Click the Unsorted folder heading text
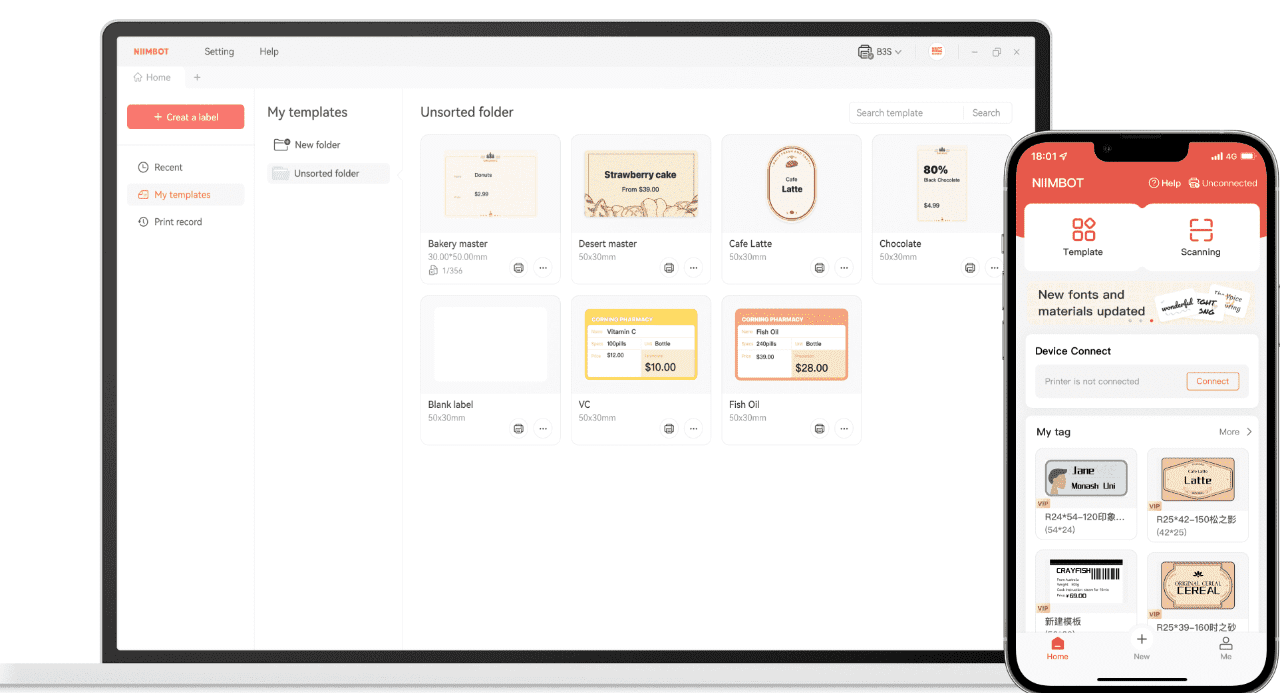The image size is (1280, 693). 467,112
